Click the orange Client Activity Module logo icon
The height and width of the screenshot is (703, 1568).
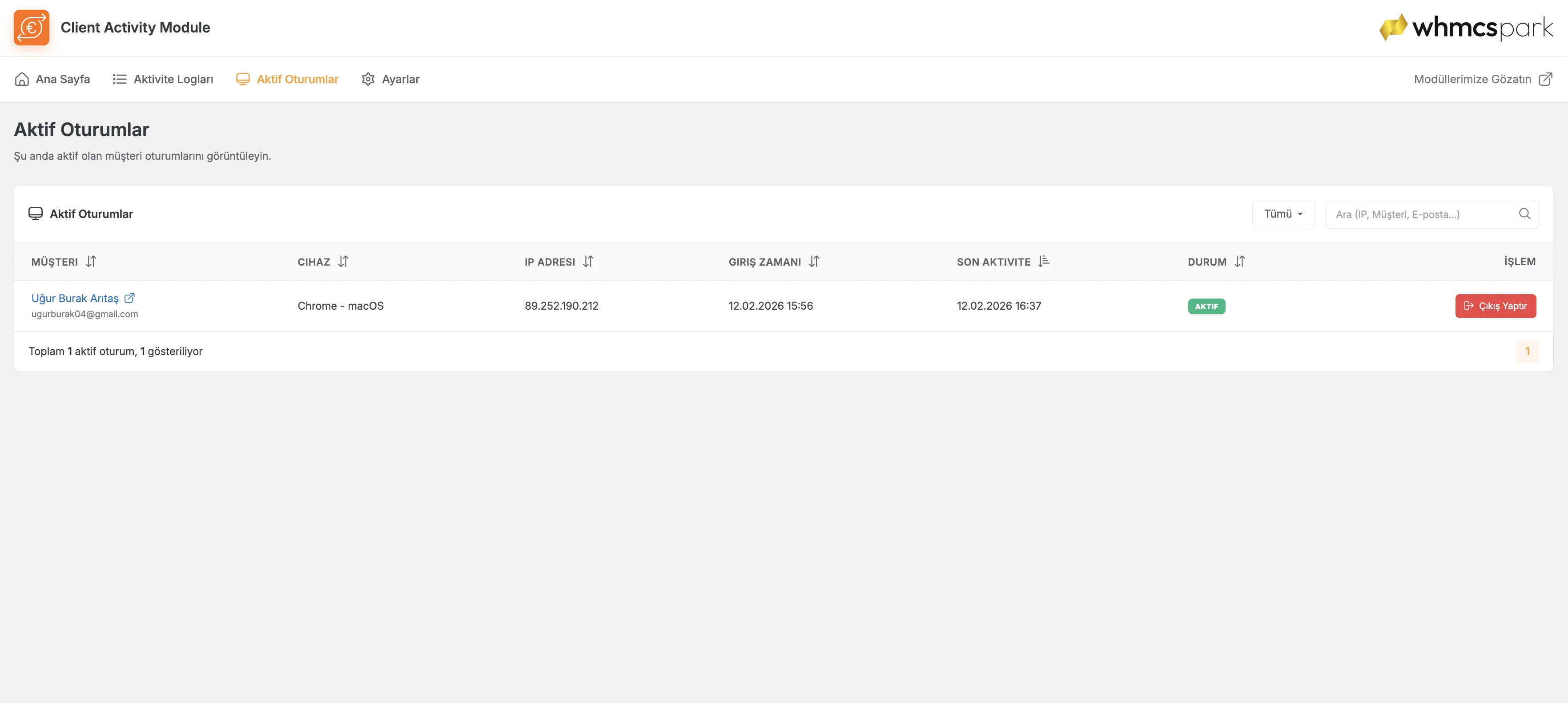(x=32, y=28)
